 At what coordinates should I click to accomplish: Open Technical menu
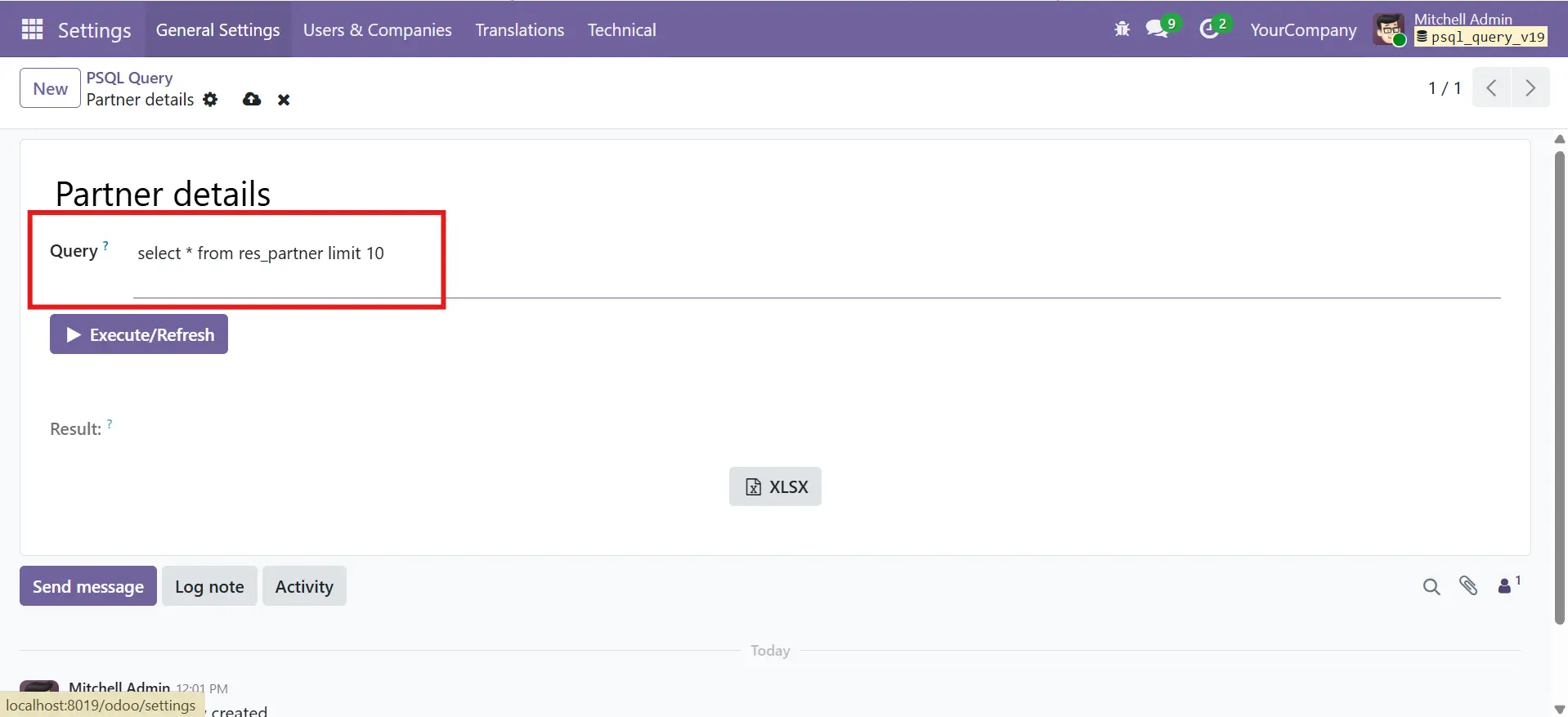click(x=621, y=29)
